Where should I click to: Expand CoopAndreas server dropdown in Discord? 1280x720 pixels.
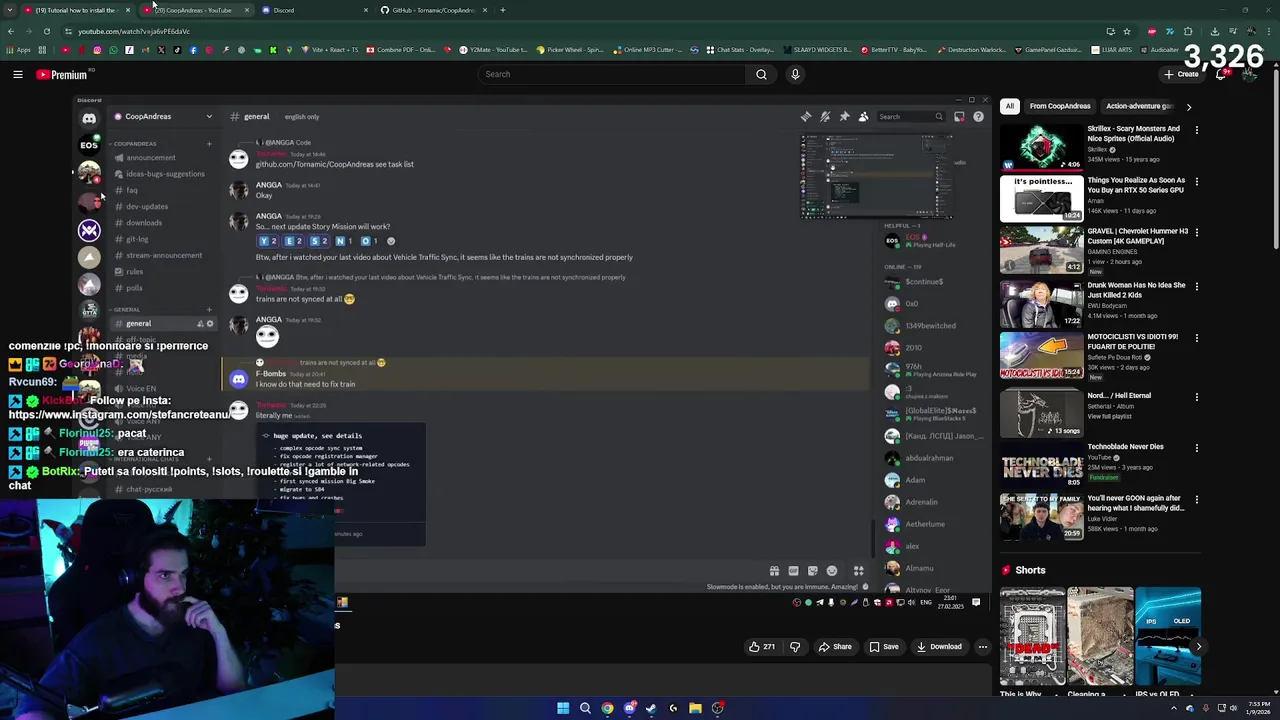209,117
